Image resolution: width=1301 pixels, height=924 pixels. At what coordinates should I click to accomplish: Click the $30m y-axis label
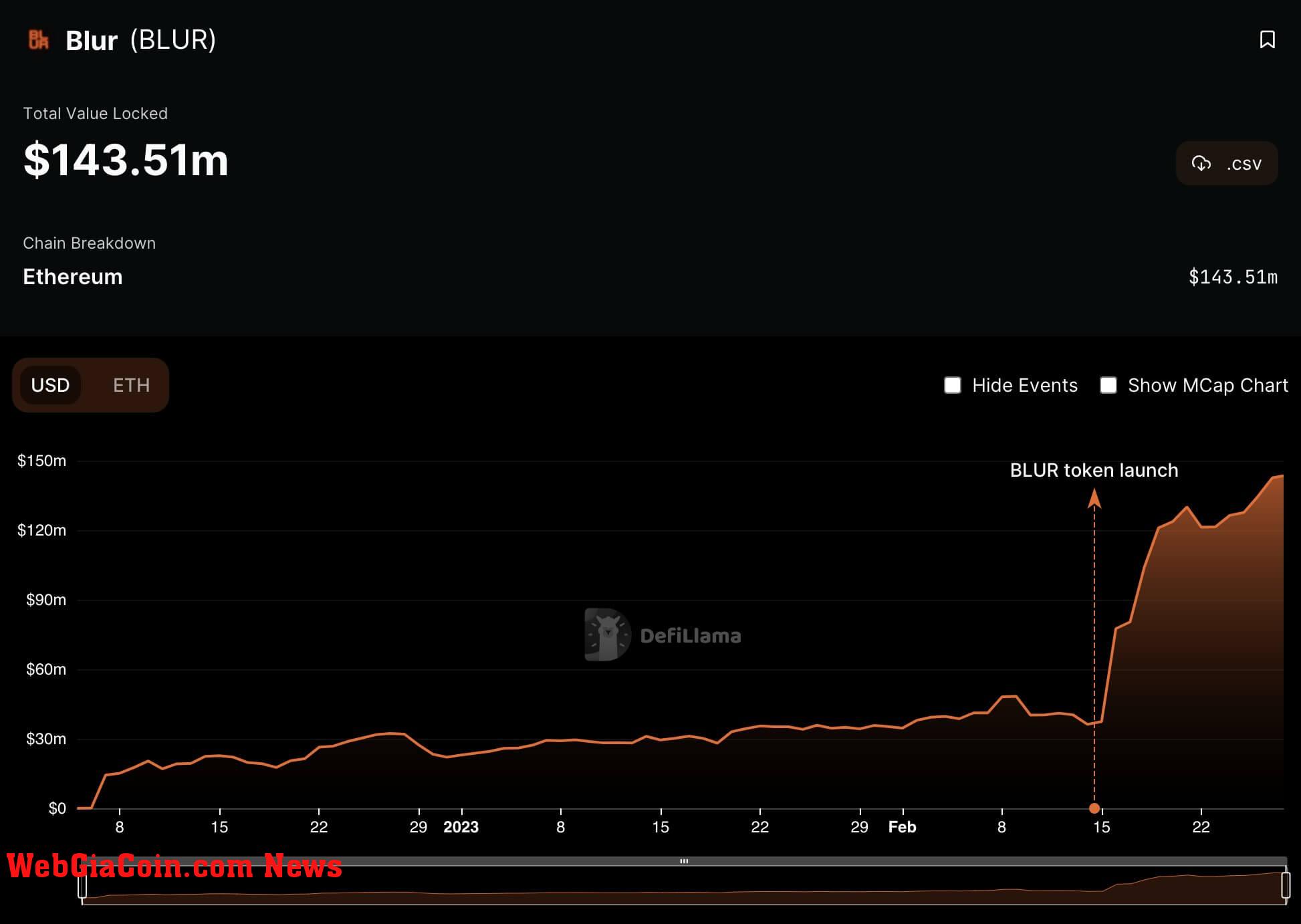[x=45, y=739]
